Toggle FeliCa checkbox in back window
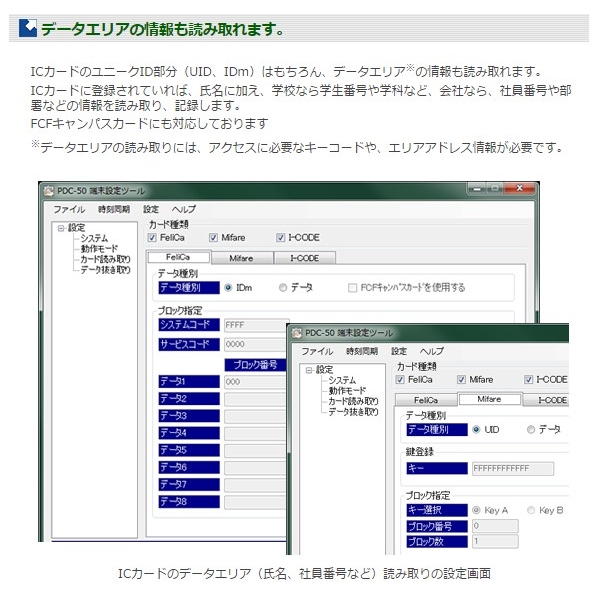This screenshot has height=595, width=595. [x=152, y=238]
